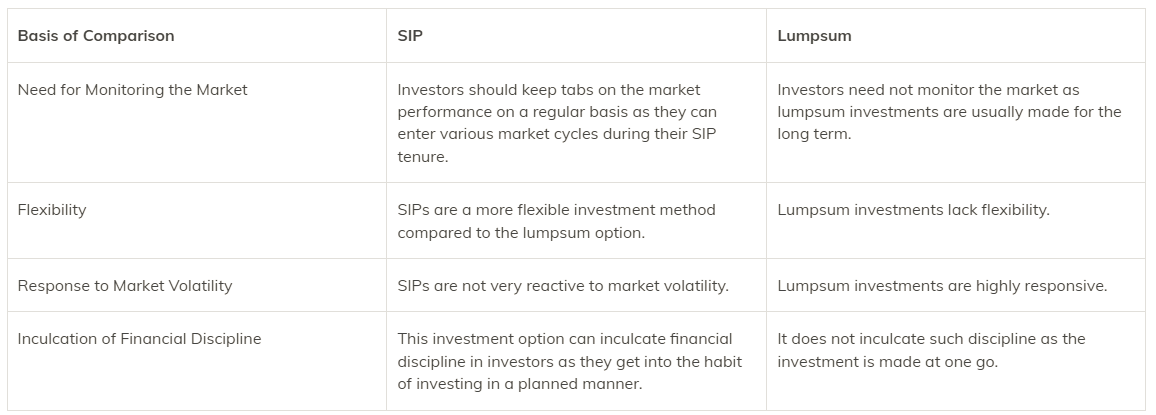This screenshot has height=415, width=1156.
Task: Click 'of investing in a planned manner' text
Action: tap(520, 383)
